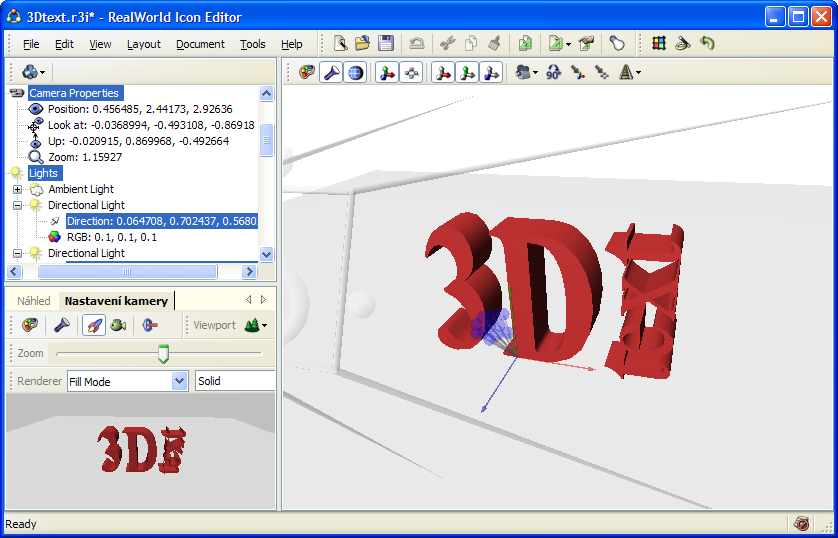Screen dimensions: 838x538
Task: Open the Document menu
Action: 200,44
